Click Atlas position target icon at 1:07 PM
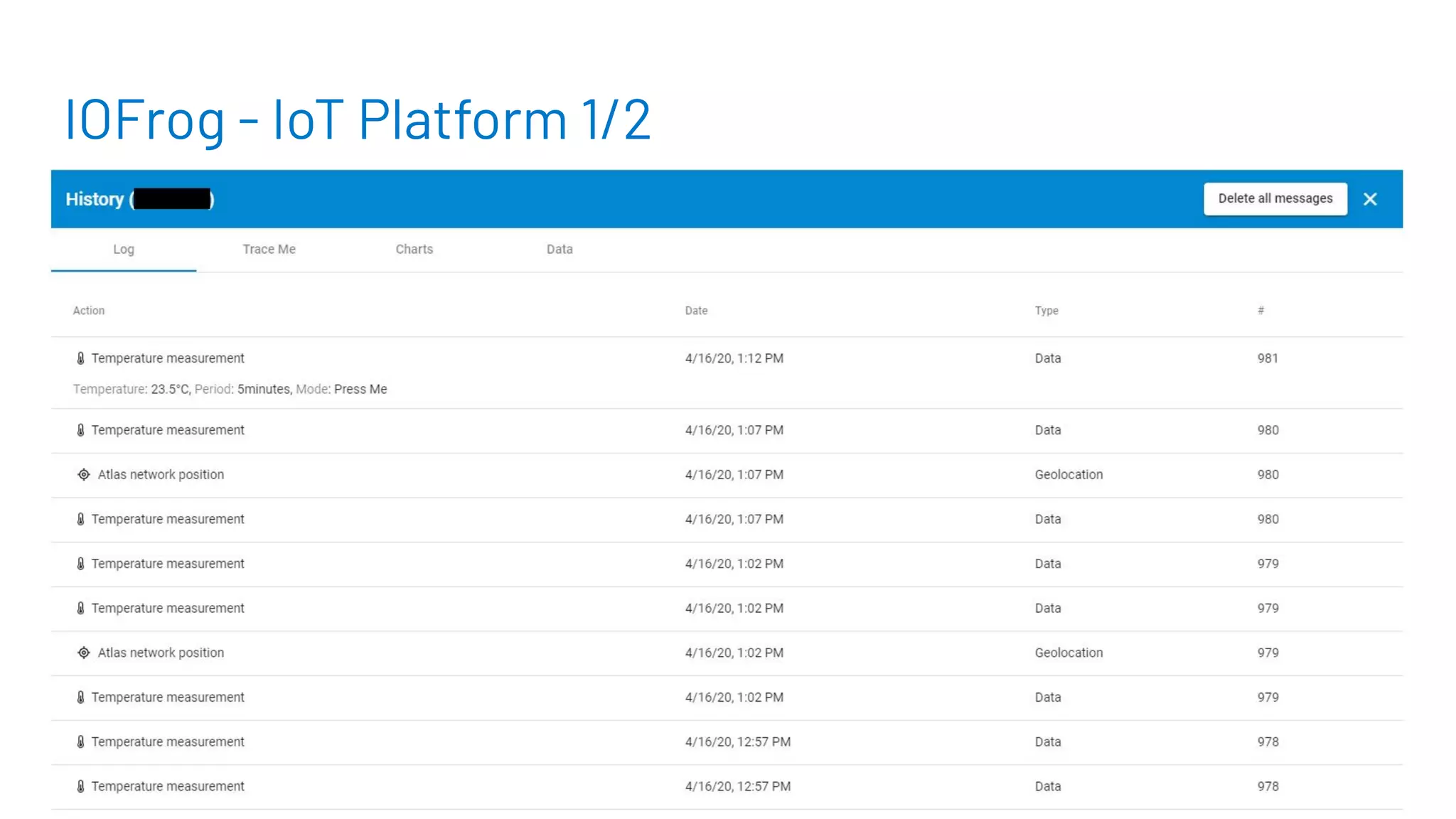The height and width of the screenshot is (819, 1456). (84, 474)
